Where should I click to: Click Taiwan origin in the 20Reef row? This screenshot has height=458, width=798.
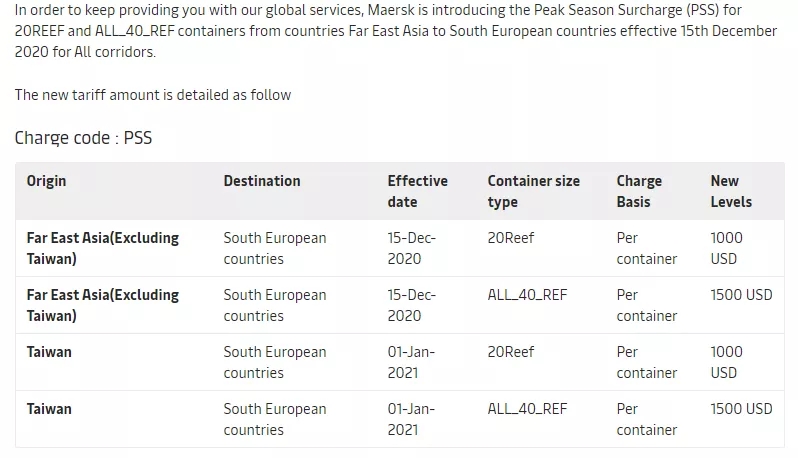[x=49, y=352]
